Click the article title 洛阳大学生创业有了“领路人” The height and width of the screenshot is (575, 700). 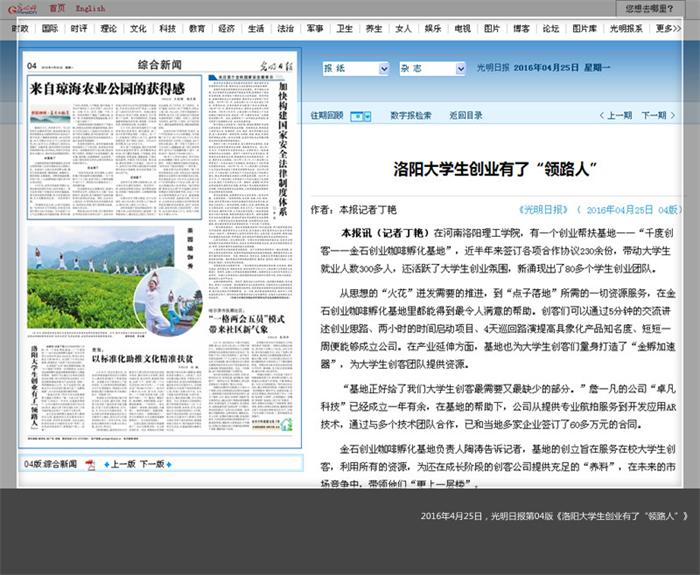(495, 169)
